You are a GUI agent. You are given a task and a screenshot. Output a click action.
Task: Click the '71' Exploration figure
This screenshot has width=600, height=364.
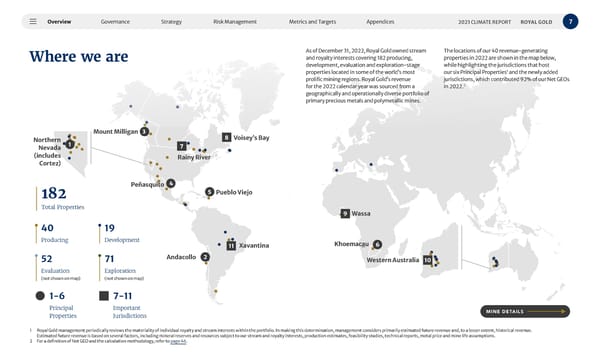point(109,259)
